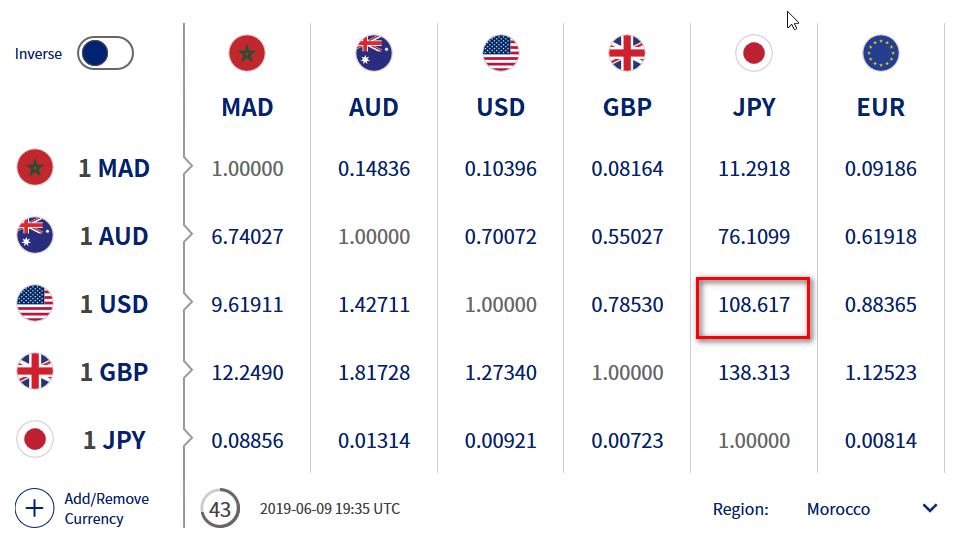Click the Morocco flag in column header
This screenshot has width=953, height=544.
247,53
